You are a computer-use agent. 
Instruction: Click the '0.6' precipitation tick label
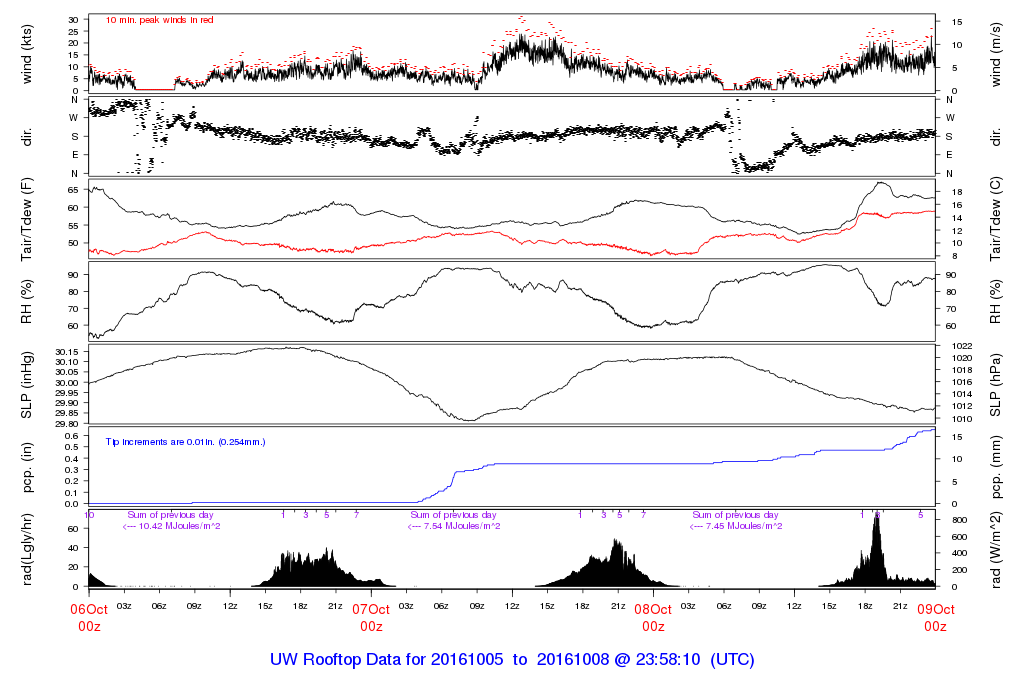72,436
